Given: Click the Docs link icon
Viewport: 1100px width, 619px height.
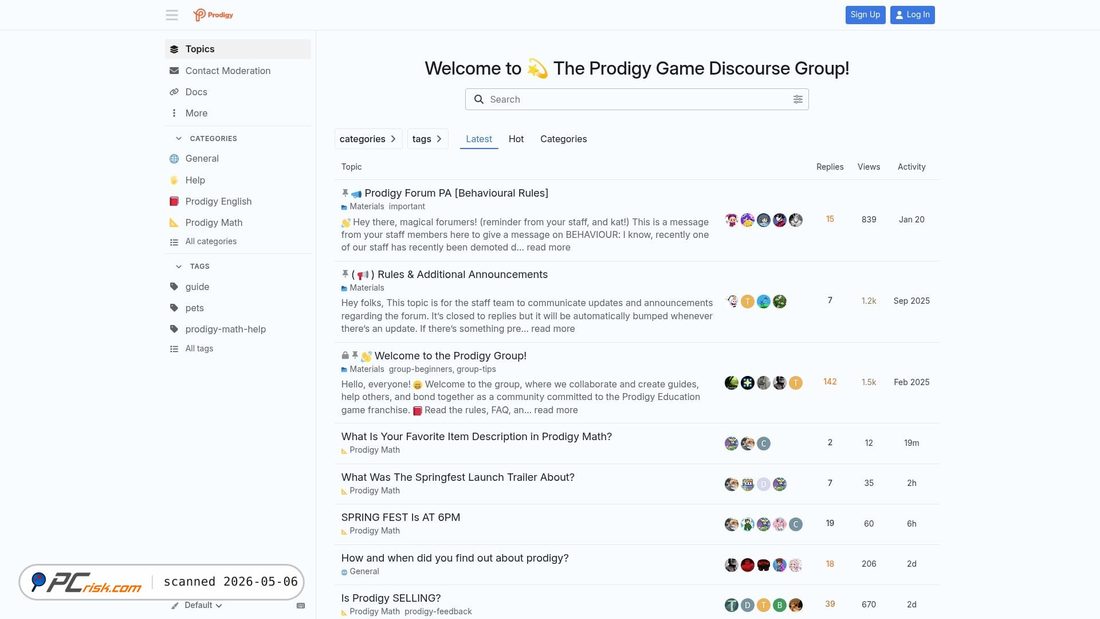Looking at the screenshot, I should (x=174, y=92).
